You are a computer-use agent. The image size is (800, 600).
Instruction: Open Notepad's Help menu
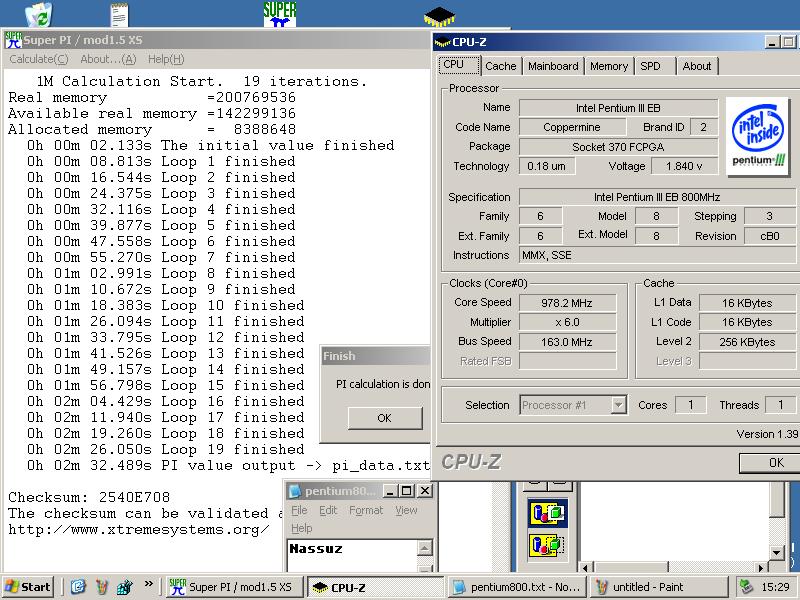tap(302, 528)
